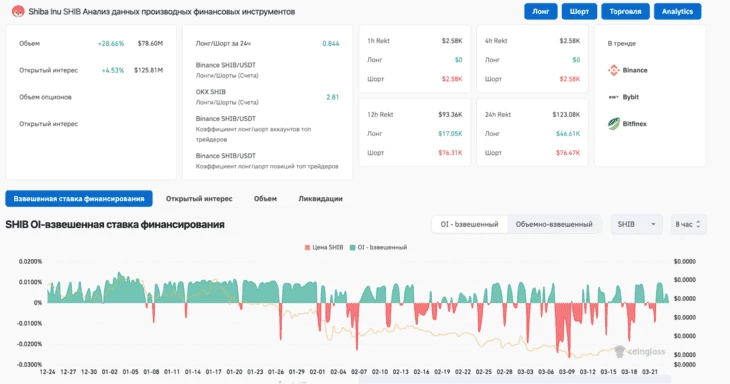Viewport: 730px width, 384px height.
Task: Click the Bybit logo in trending list
Action: pos(614,97)
